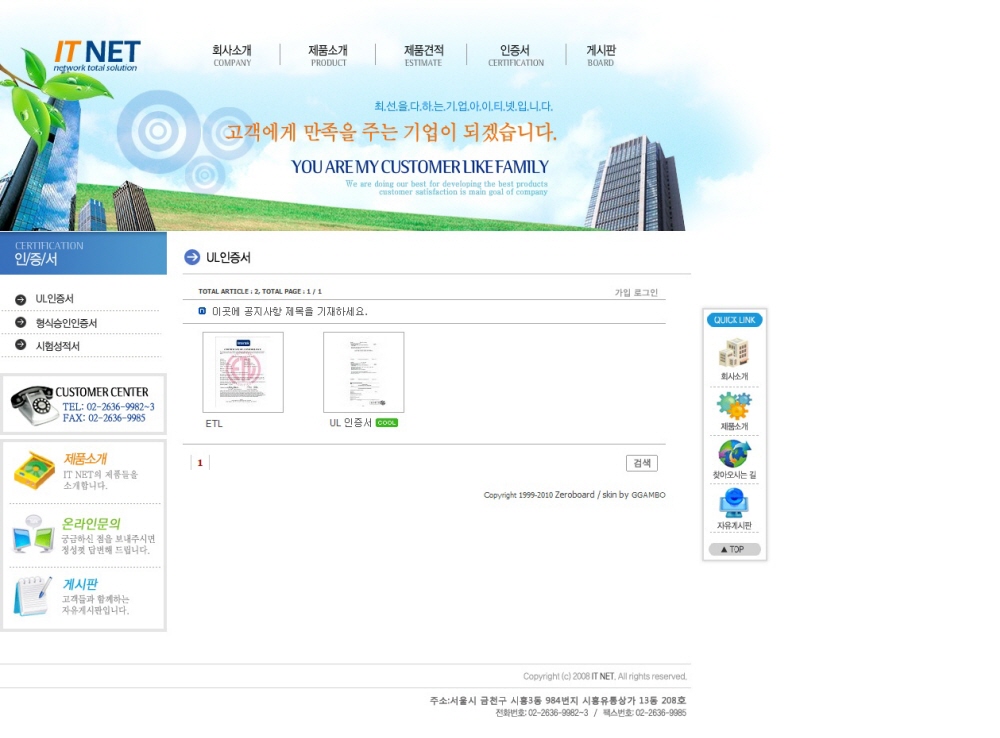Viewport: 1000px width, 738px height.
Task: Open 인증서 CERTIFICATION in the top menu
Action: click(515, 55)
